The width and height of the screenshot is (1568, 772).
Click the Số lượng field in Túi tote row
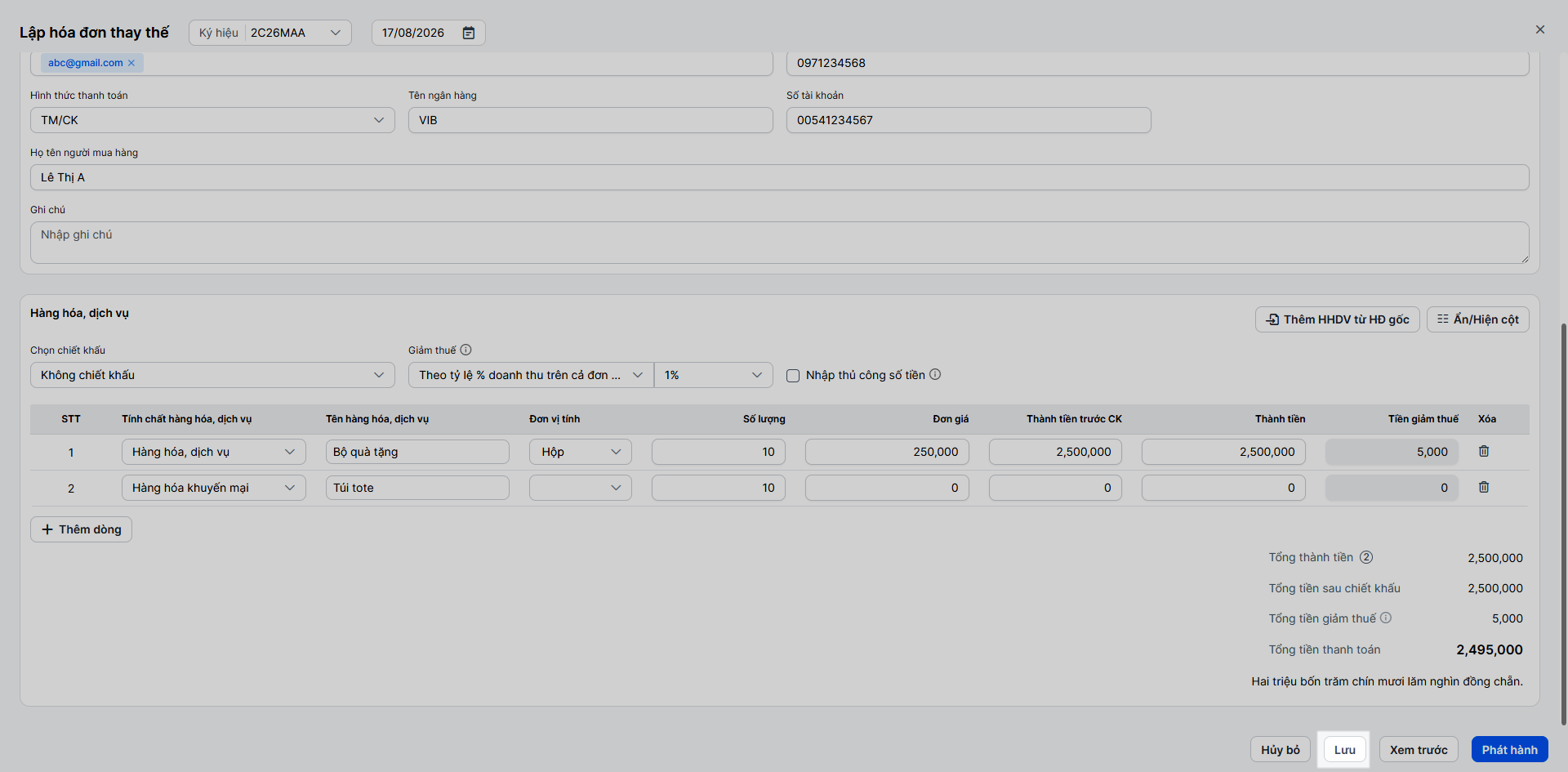(719, 488)
